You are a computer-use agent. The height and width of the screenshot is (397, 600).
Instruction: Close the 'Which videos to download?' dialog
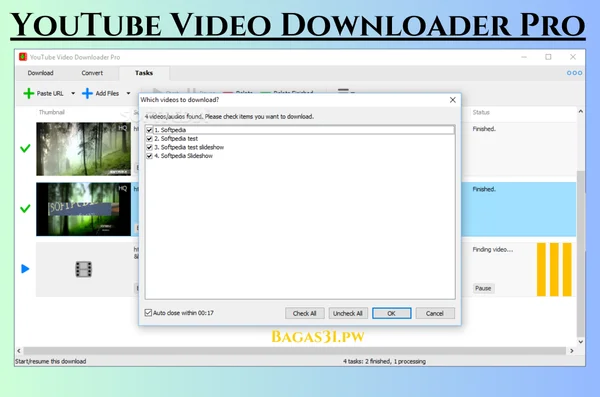pyautogui.click(x=453, y=100)
